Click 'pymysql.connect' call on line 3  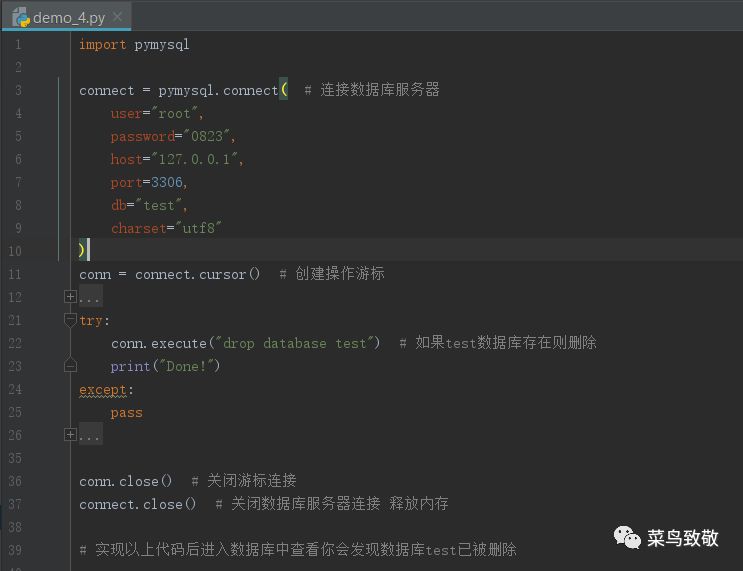[x=218, y=91]
